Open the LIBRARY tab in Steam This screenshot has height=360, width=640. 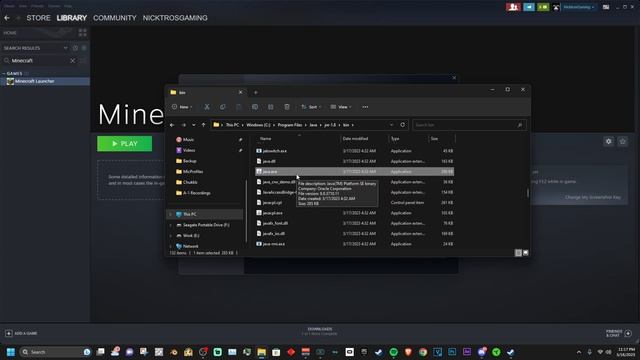click(72, 18)
